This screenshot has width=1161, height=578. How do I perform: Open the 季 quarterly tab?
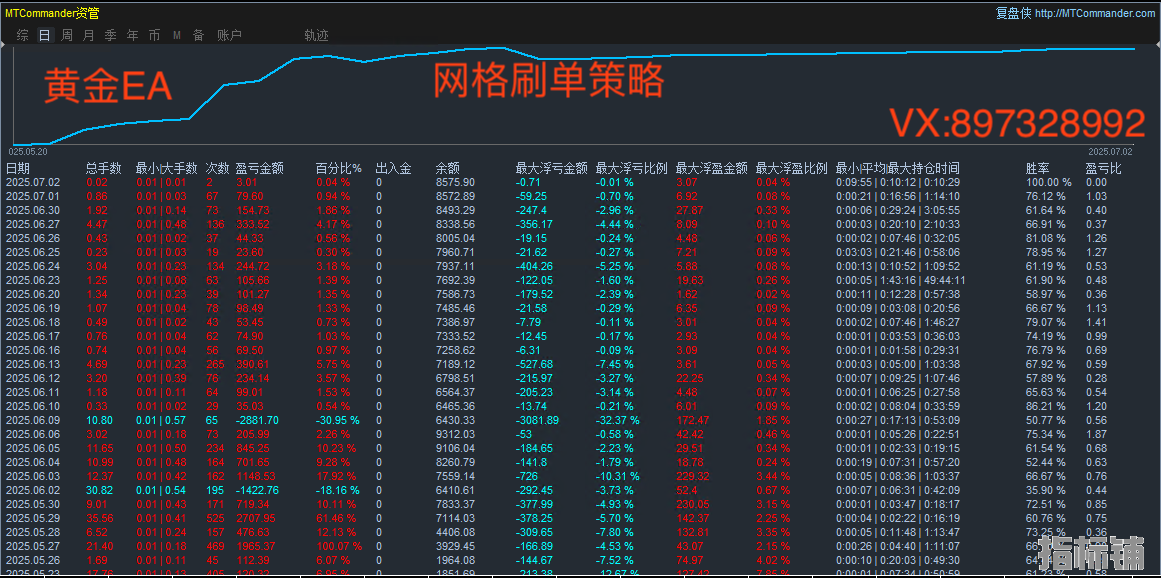coord(110,35)
